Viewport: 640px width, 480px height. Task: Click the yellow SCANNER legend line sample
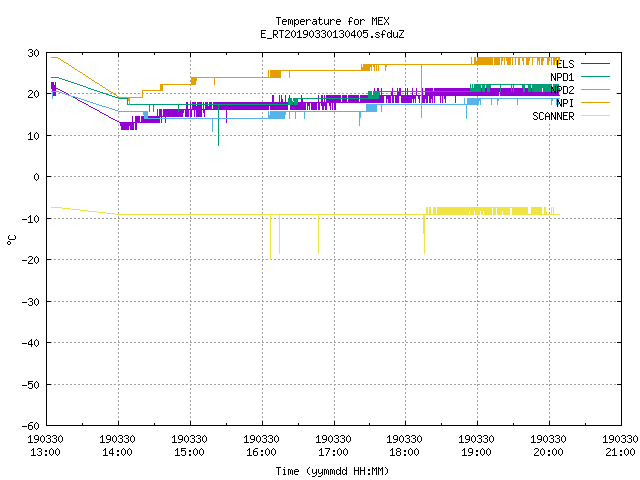(x=595, y=116)
